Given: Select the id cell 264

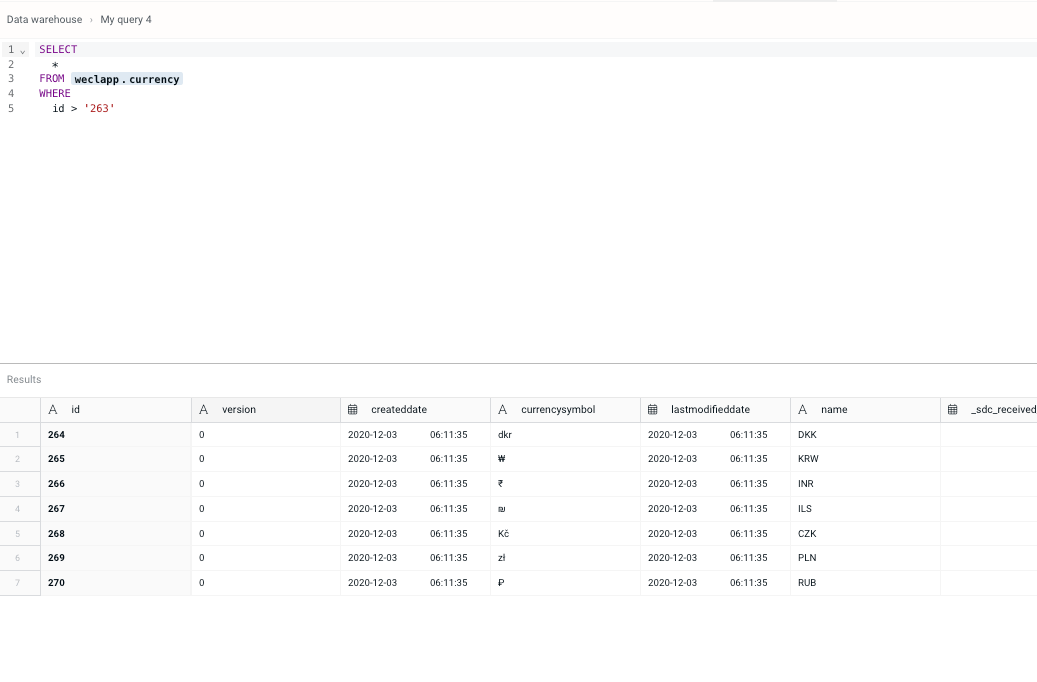Looking at the screenshot, I should pos(116,435).
